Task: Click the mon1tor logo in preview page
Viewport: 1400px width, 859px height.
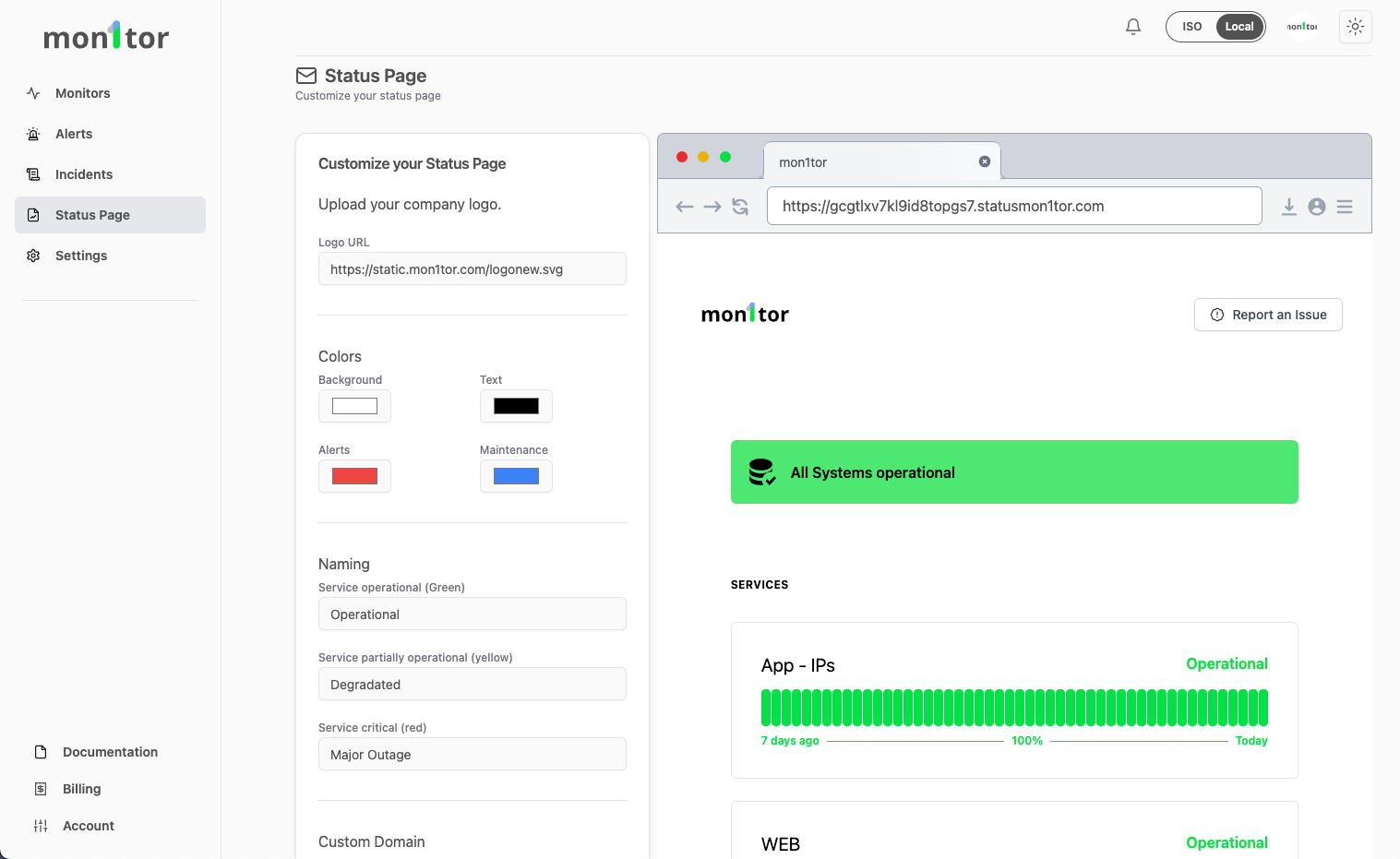Action: [x=745, y=314]
